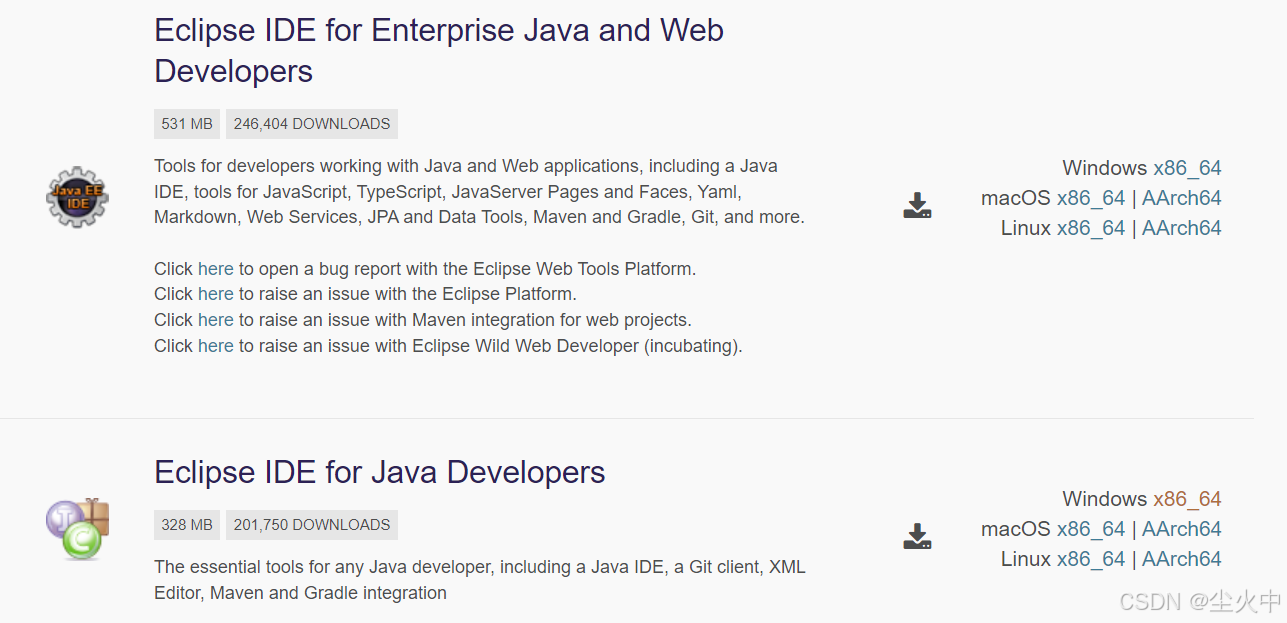The width and height of the screenshot is (1287, 623).
Task: Download Java Developers Linux AArch64 build
Action: pyautogui.click(x=1182, y=559)
